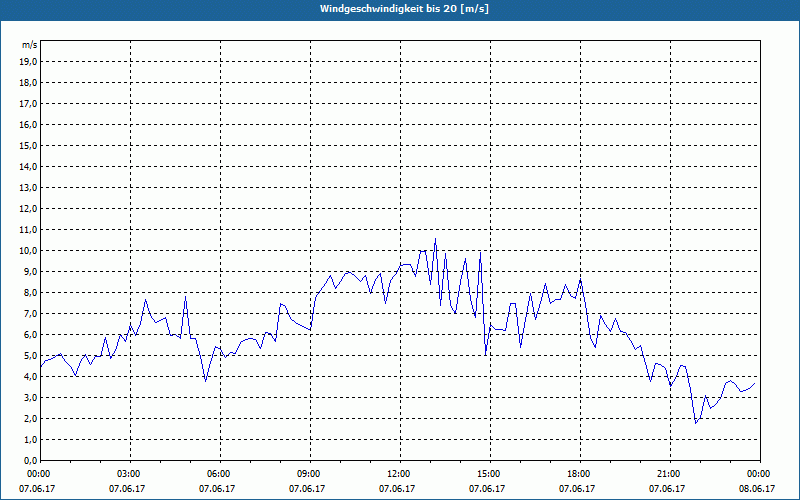Click the "21:00" x-axis time label
800x500 pixels.
coord(670,474)
